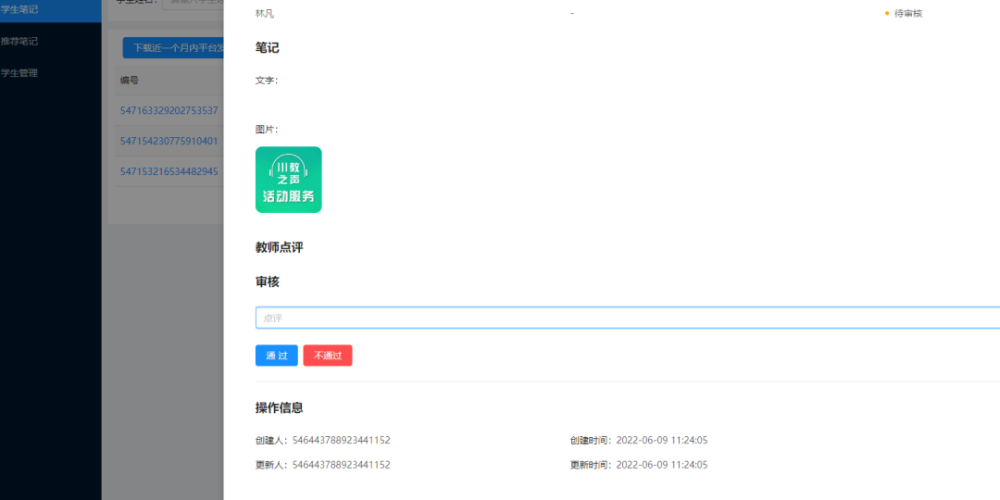
Task: Open the 学生笔记 sidebar menu item
Action: [50, 10]
